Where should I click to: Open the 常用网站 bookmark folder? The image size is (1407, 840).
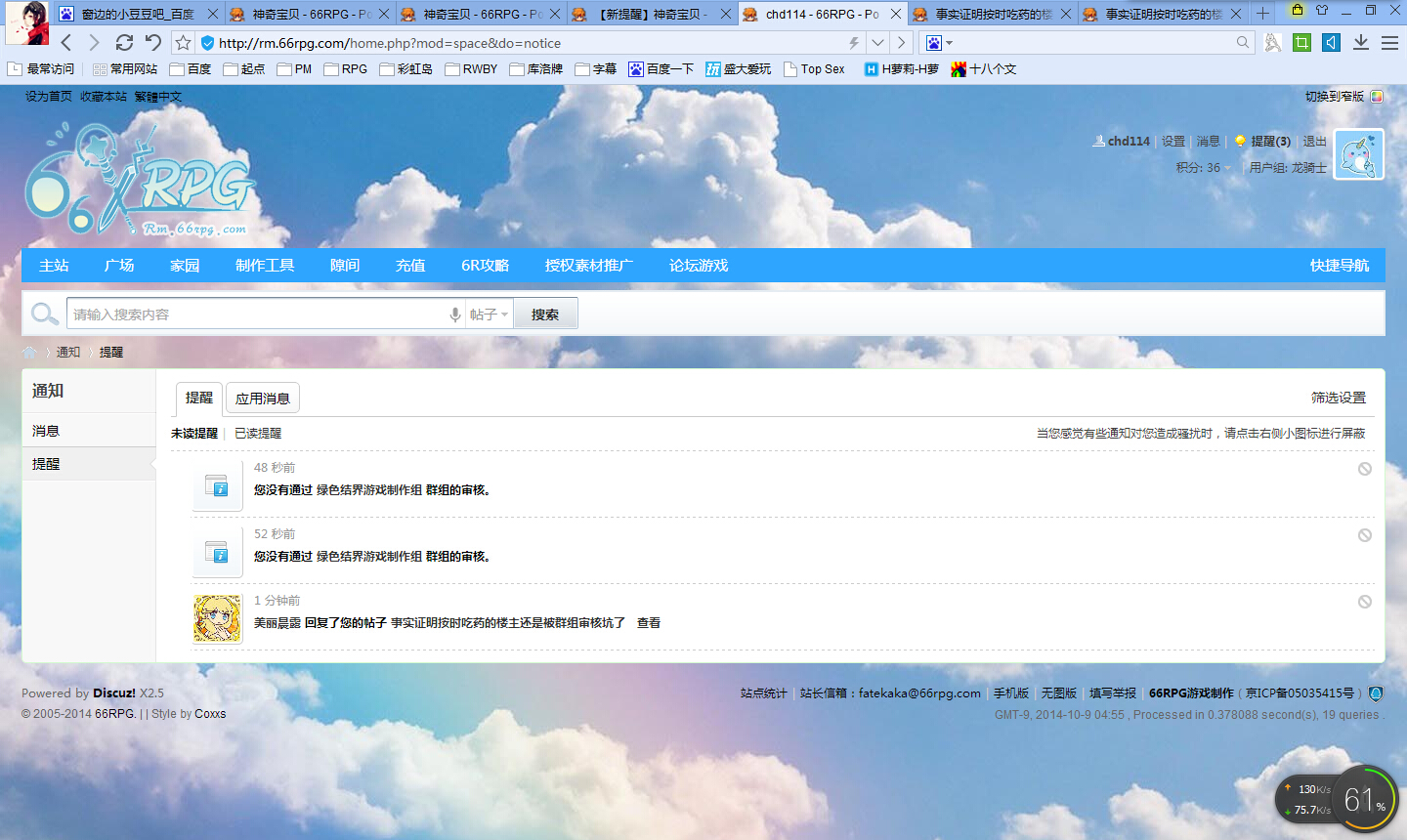[125, 69]
